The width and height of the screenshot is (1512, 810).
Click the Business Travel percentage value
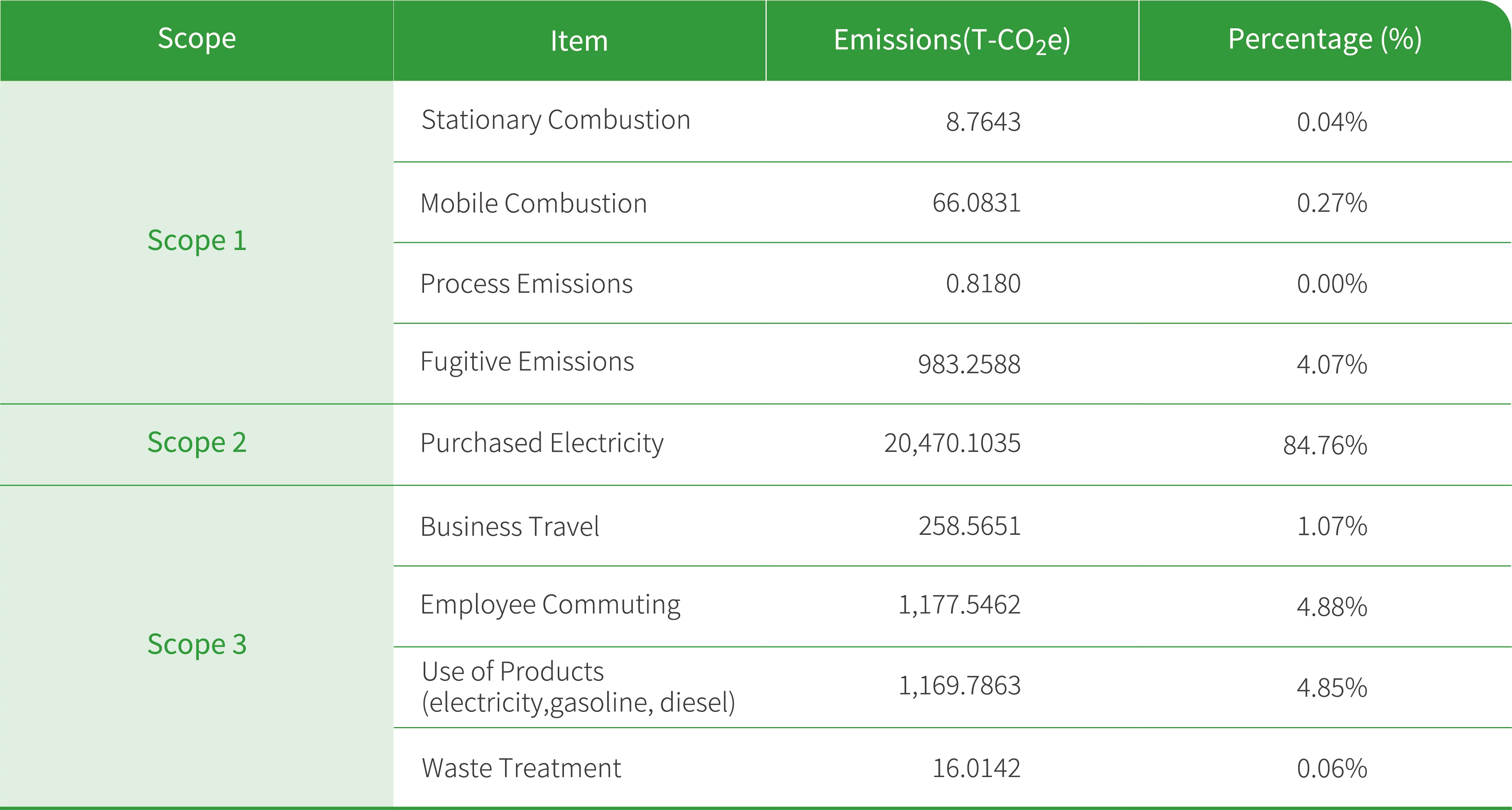point(1331,526)
